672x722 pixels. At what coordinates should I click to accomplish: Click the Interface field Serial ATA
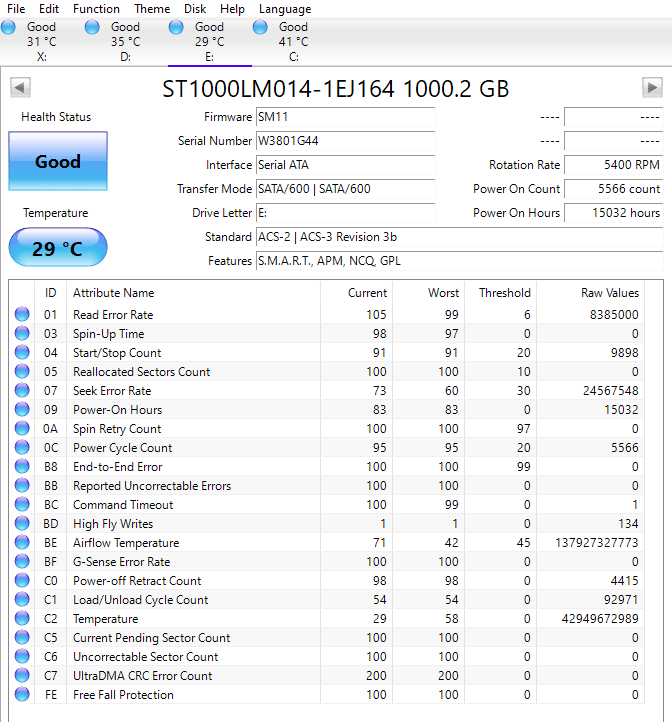click(x=345, y=165)
